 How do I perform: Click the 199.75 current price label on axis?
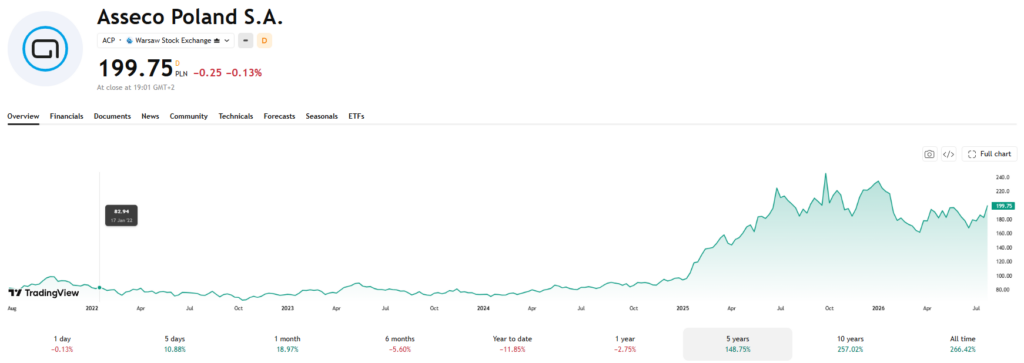point(1003,206)
